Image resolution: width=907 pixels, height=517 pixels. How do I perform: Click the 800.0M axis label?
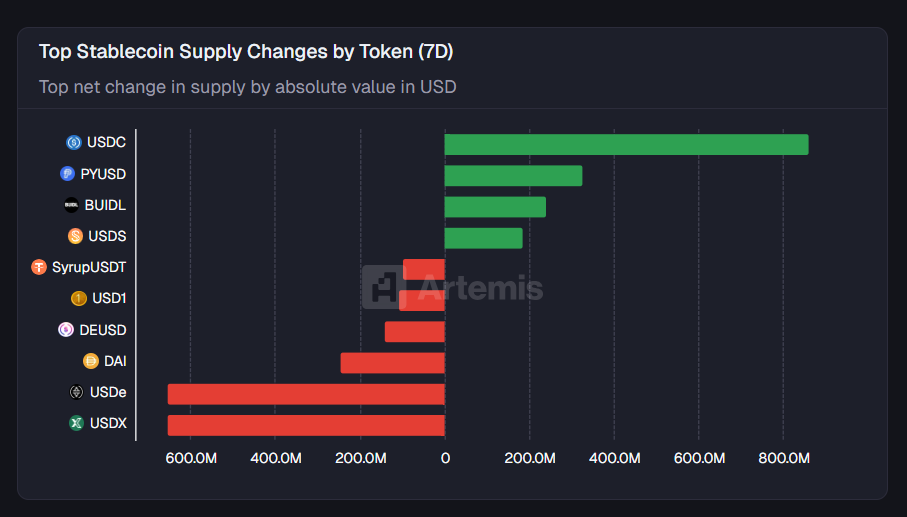(x=784, y=458)
